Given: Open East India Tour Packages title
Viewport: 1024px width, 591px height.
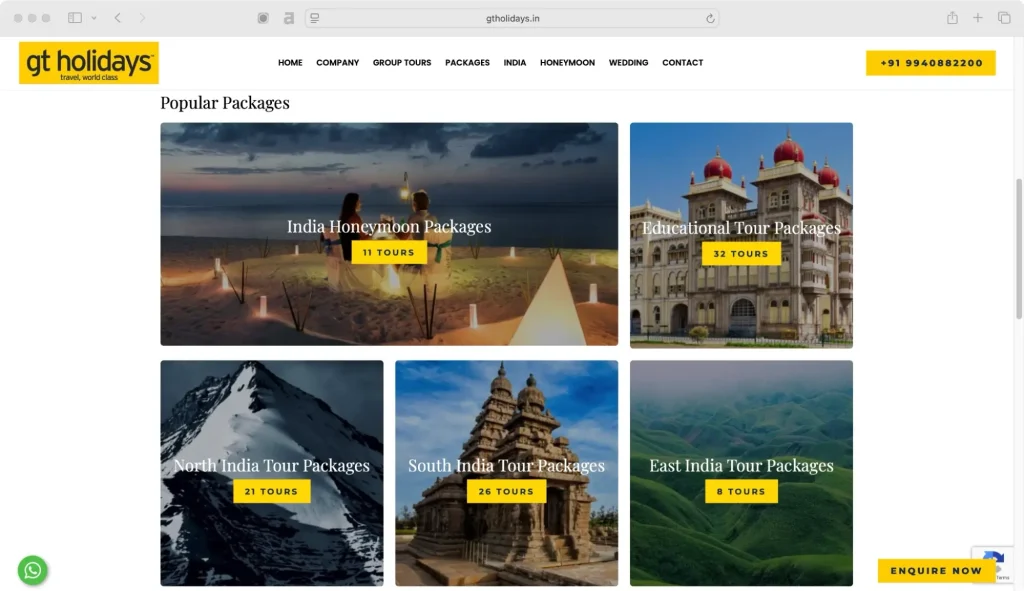Looking at the screenshot, I should [x=741, y=466].
